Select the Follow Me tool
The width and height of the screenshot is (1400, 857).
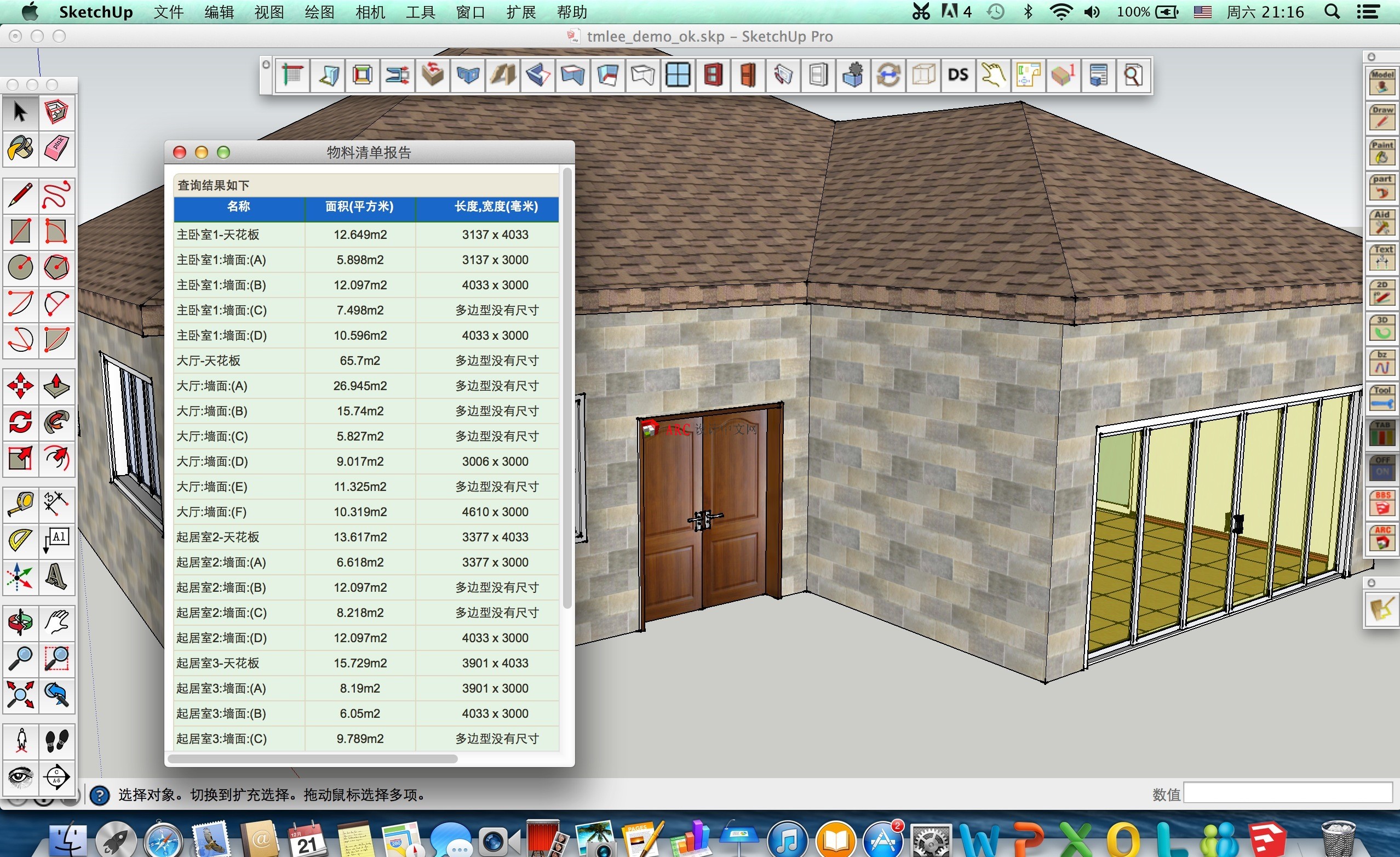(x=56, y=422)
